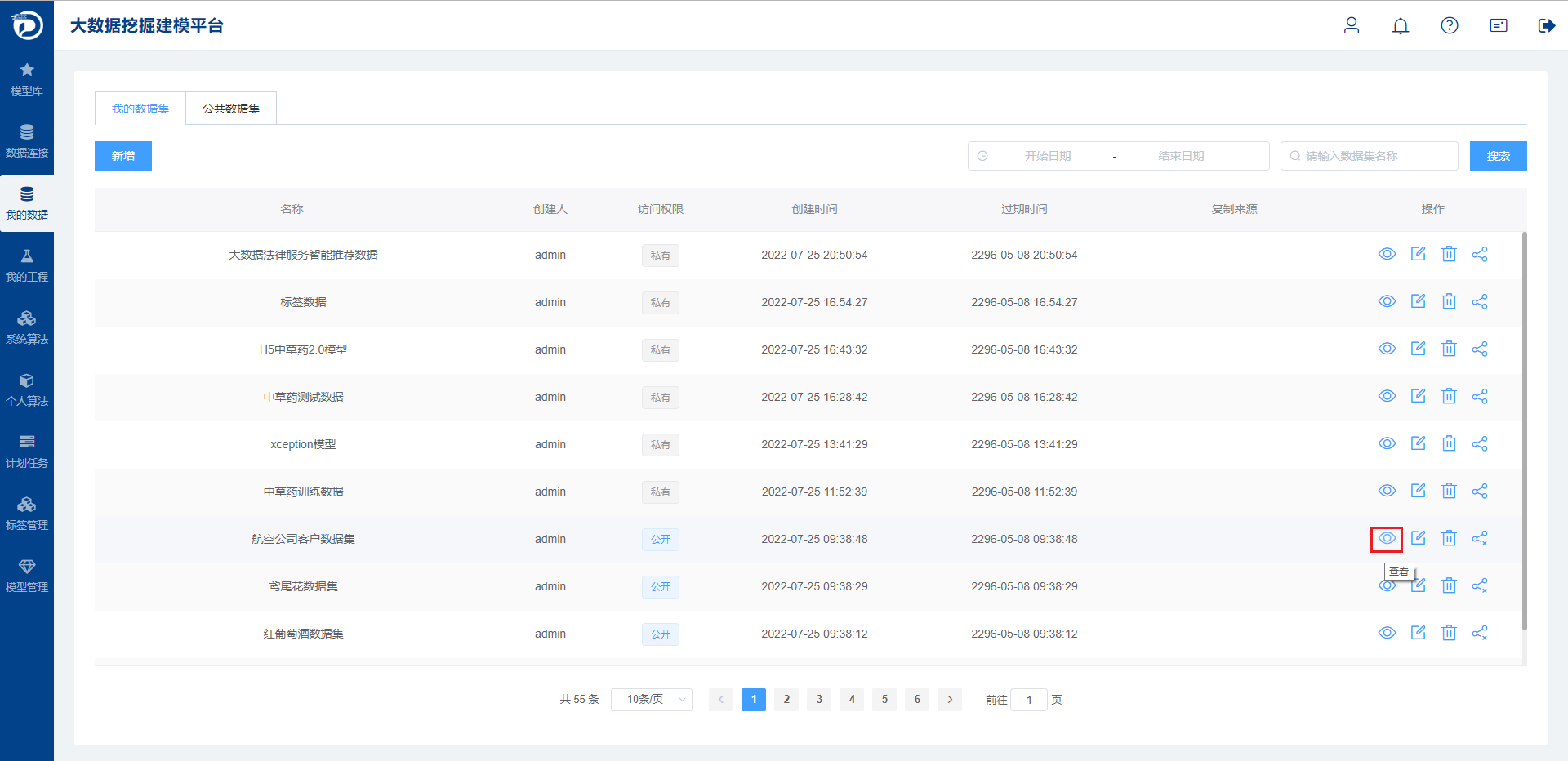Open the help question mark icon
The width and height of the screenshot is (1568, 761).
point(1450,25)
